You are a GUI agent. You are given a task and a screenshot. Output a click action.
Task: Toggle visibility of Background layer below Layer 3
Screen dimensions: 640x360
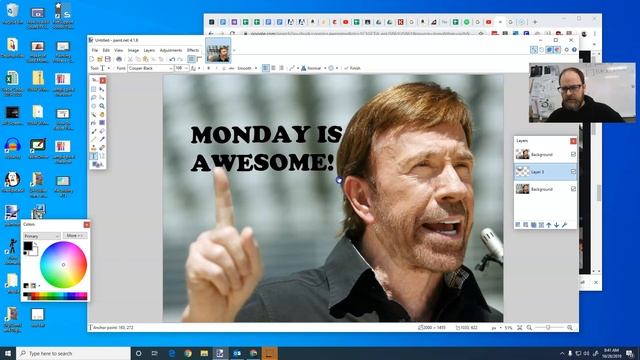click(x=573, y=189)
